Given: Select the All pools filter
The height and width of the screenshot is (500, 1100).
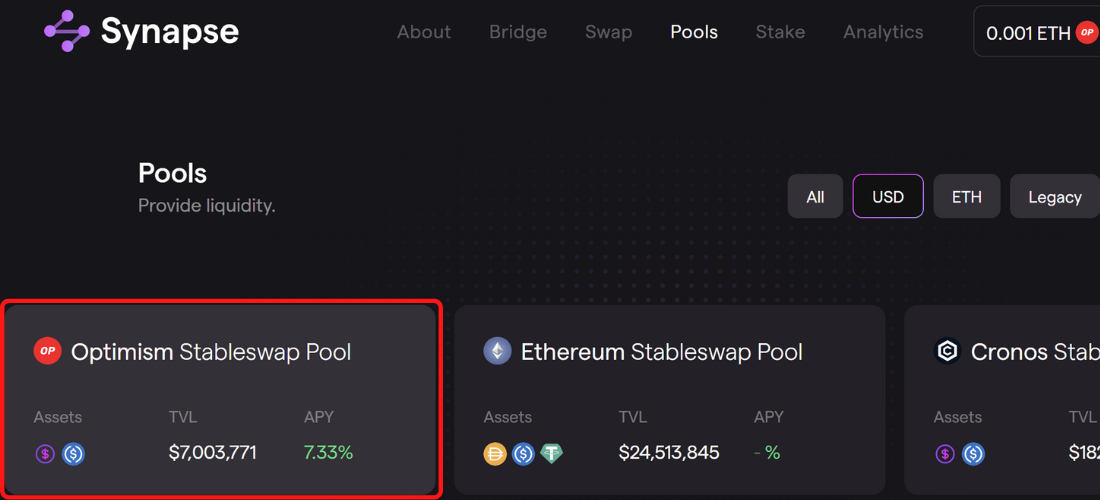Looking at the screenshot, I should pos(815,197).
